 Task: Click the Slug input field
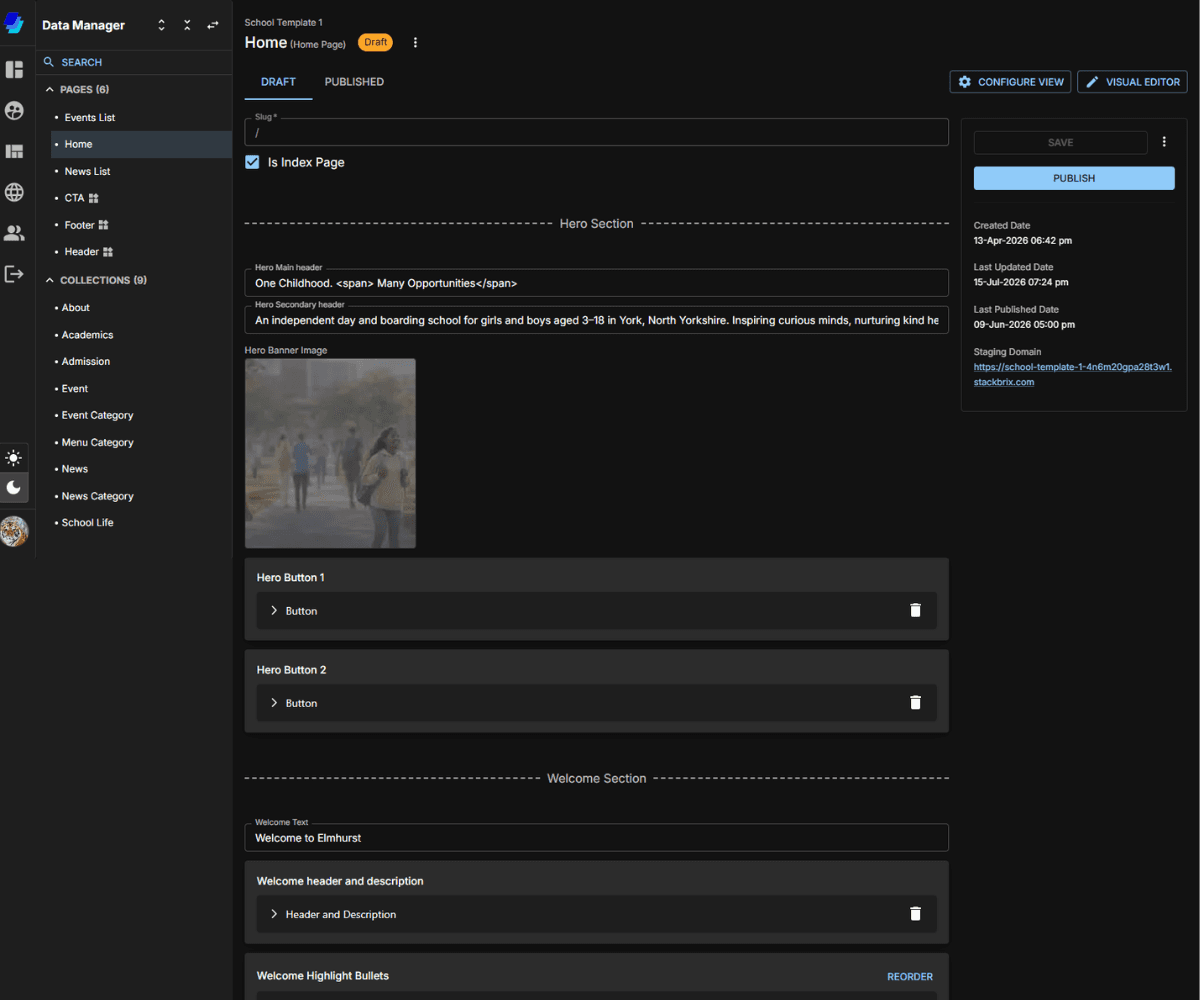click(x=596, y=132)
